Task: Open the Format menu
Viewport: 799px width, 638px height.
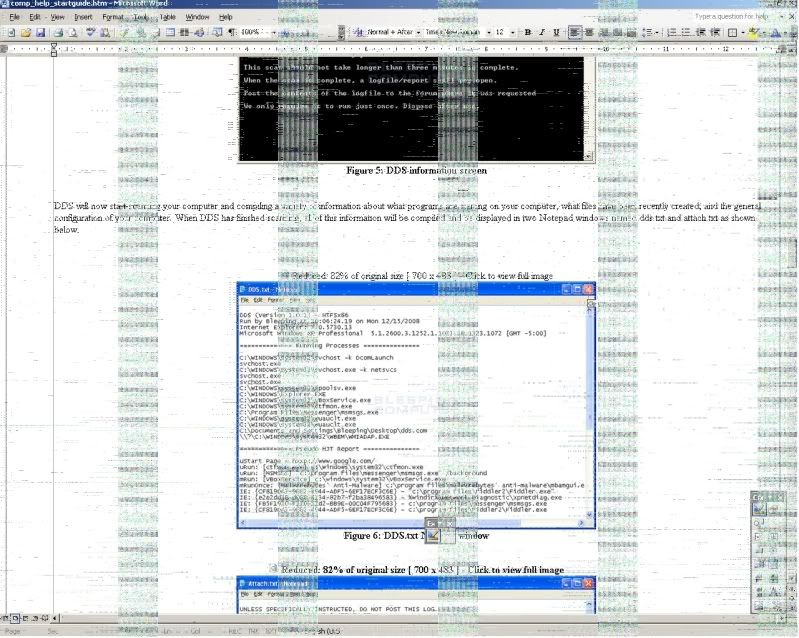Action: click(x=113, y=17)
